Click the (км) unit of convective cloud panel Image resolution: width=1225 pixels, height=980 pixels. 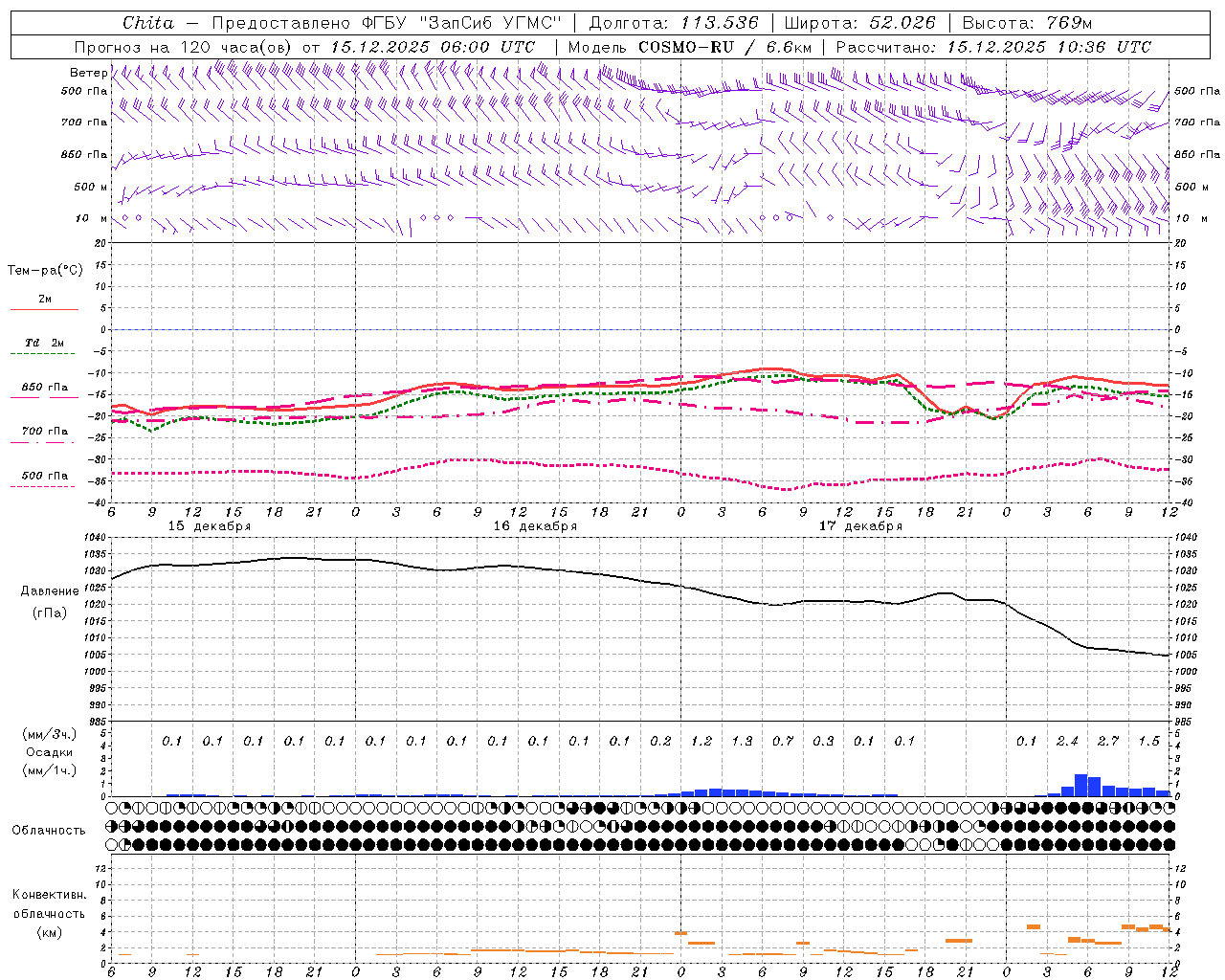click(x=49, y=932)
